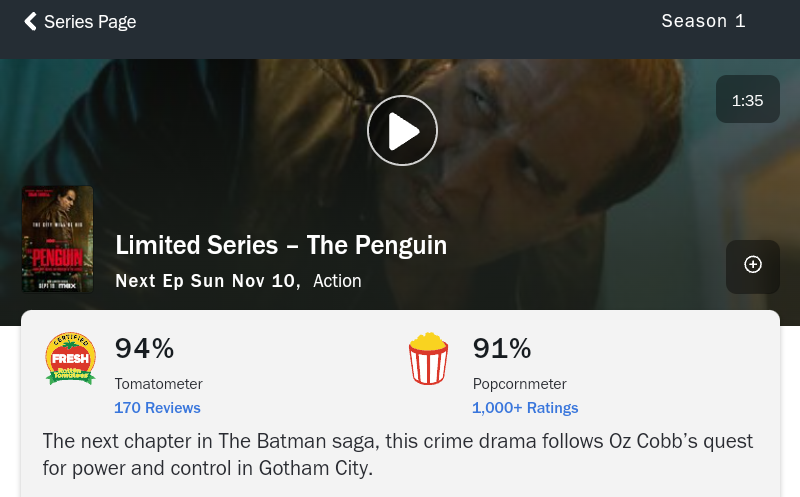Select the Season 1 label
This screenshot has height=497, width=800.
(703, 21)
